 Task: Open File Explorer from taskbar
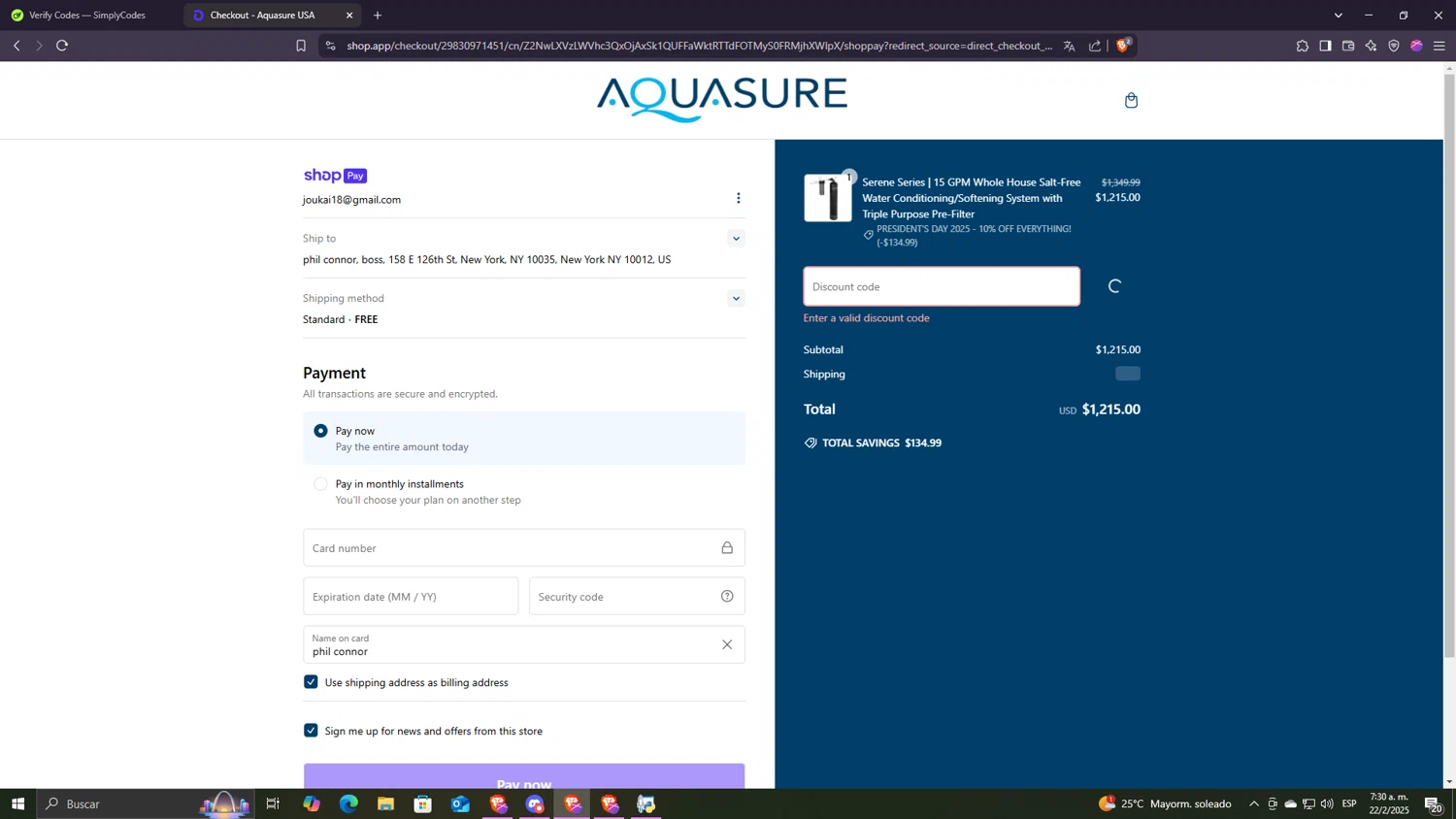click(x=385, y=803)
